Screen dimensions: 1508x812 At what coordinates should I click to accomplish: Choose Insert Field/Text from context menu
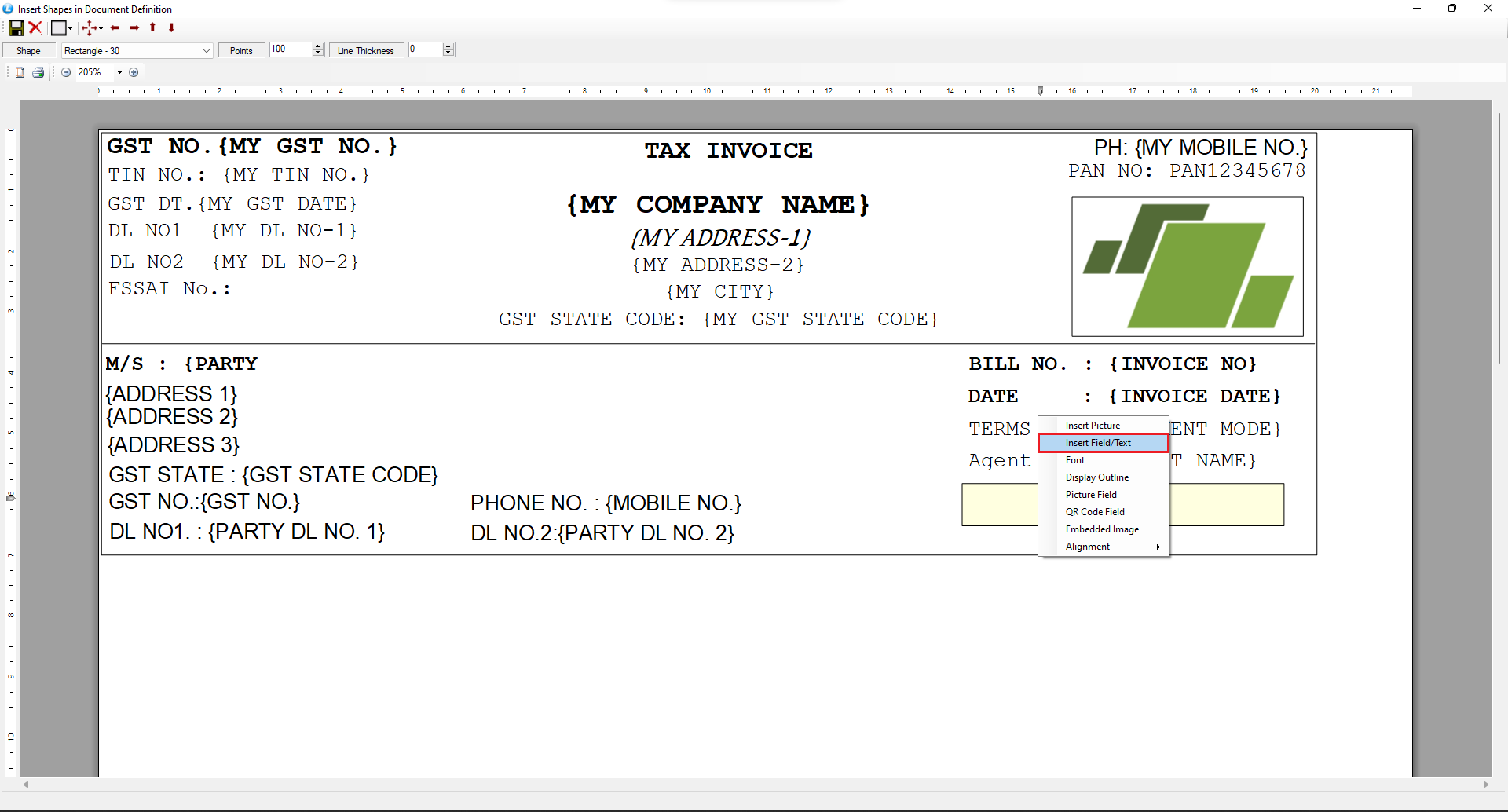coord(1098,443)
